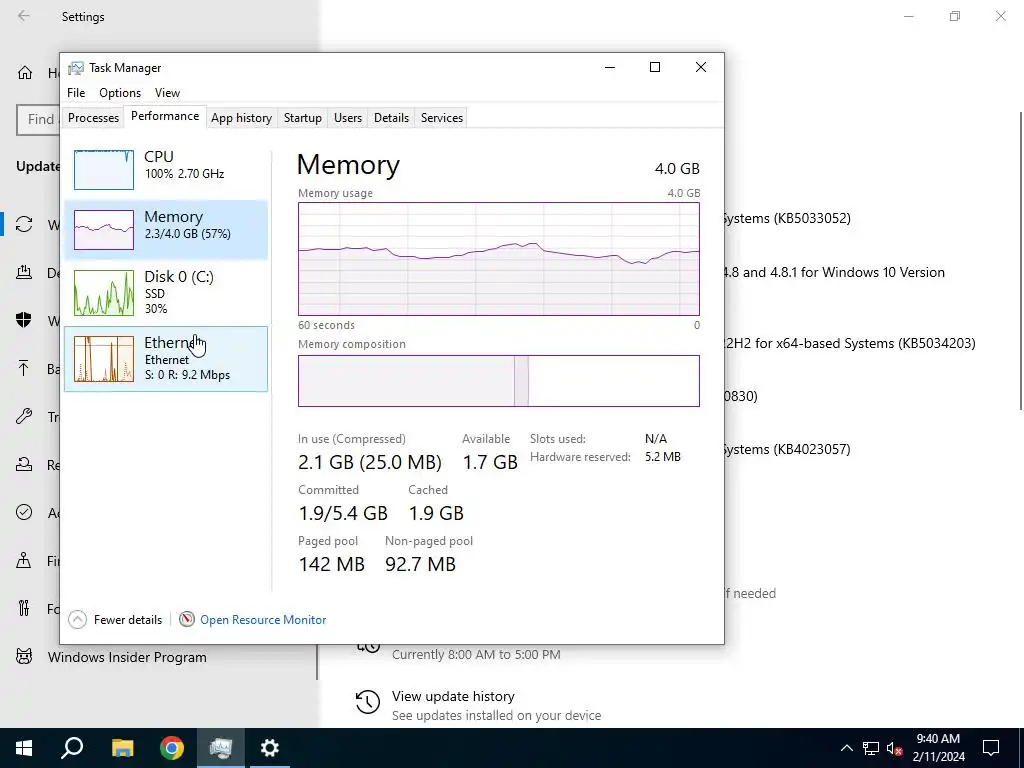The height and width of the screenshot is (768, 1024).
Task: Open File Explorer from the taskbar
Action: (x=122, y=748)
